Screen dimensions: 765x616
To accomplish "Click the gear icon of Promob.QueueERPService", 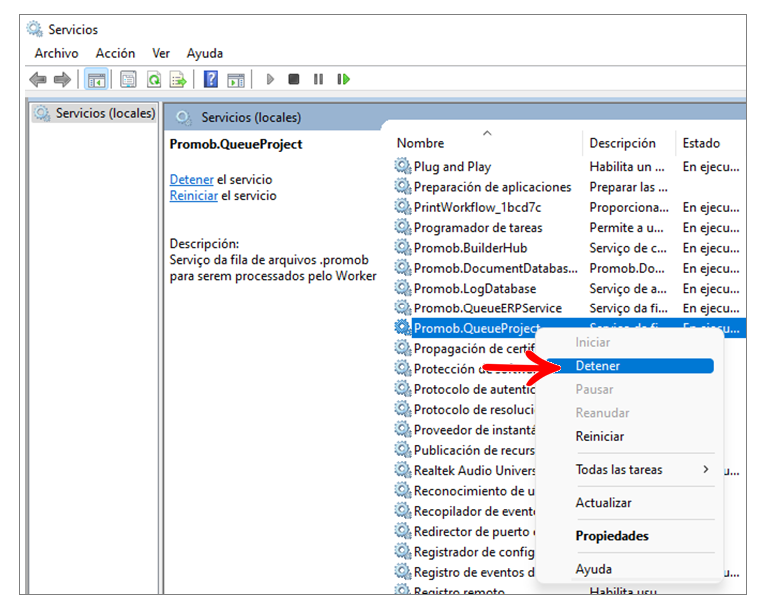I will tap(403, 308).
